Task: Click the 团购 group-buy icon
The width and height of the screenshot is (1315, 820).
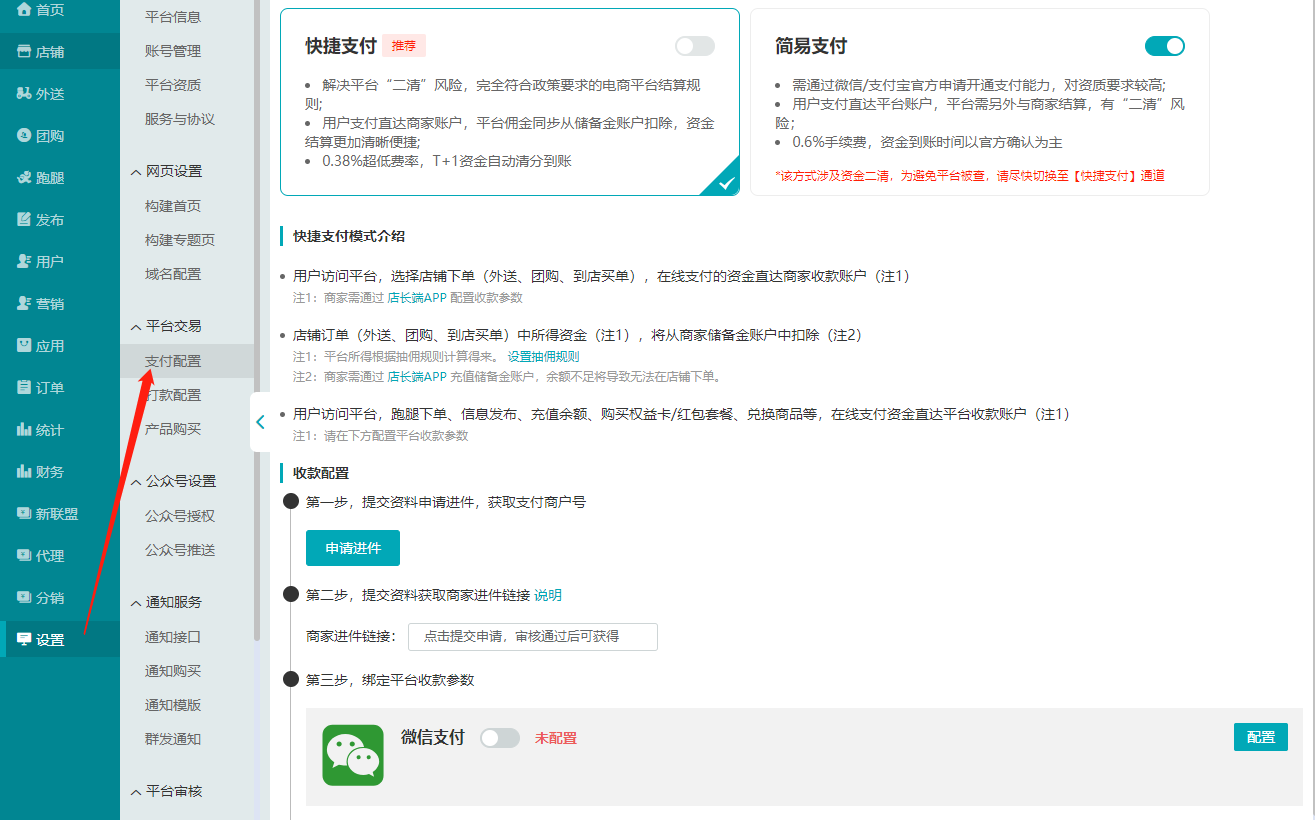Action: click(24, 135)
